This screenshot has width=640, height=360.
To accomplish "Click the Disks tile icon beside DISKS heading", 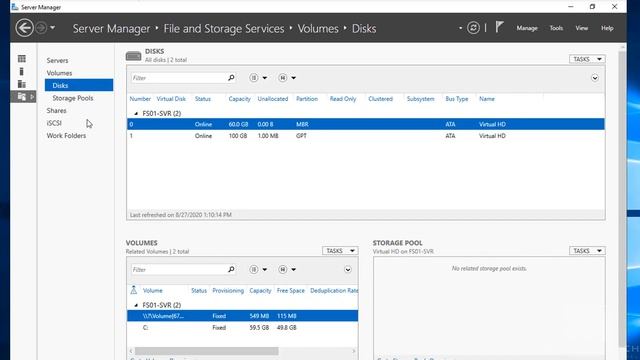I will [133, 56].
